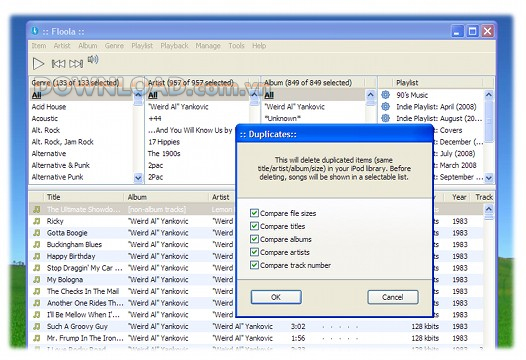Click note icon beside Another One Rides Th...
The height and width of the screenshot is (360, 526).
(x=37, y=303)
